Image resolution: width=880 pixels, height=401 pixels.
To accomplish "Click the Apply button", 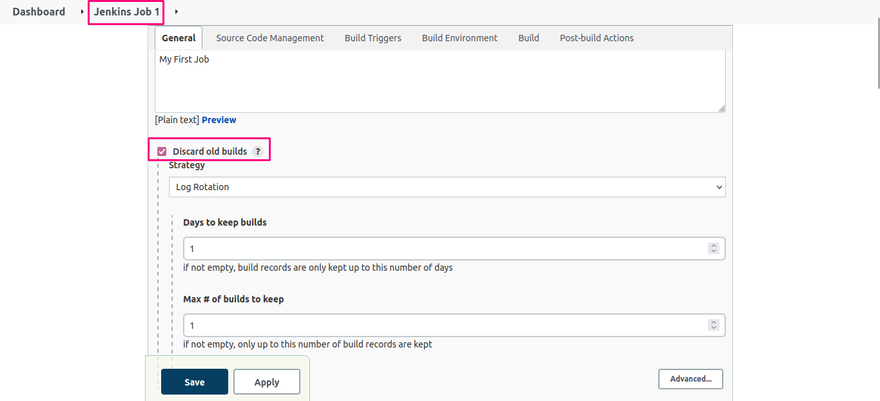I will click(x=267, y=382).
